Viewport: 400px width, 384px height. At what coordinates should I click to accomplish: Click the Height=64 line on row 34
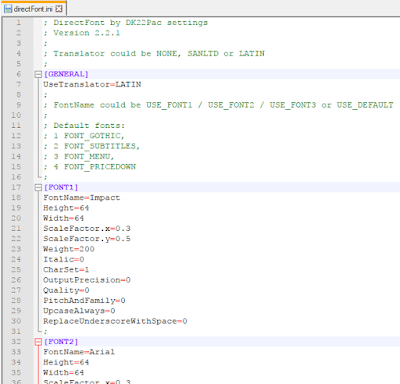(x=66, y=362)
